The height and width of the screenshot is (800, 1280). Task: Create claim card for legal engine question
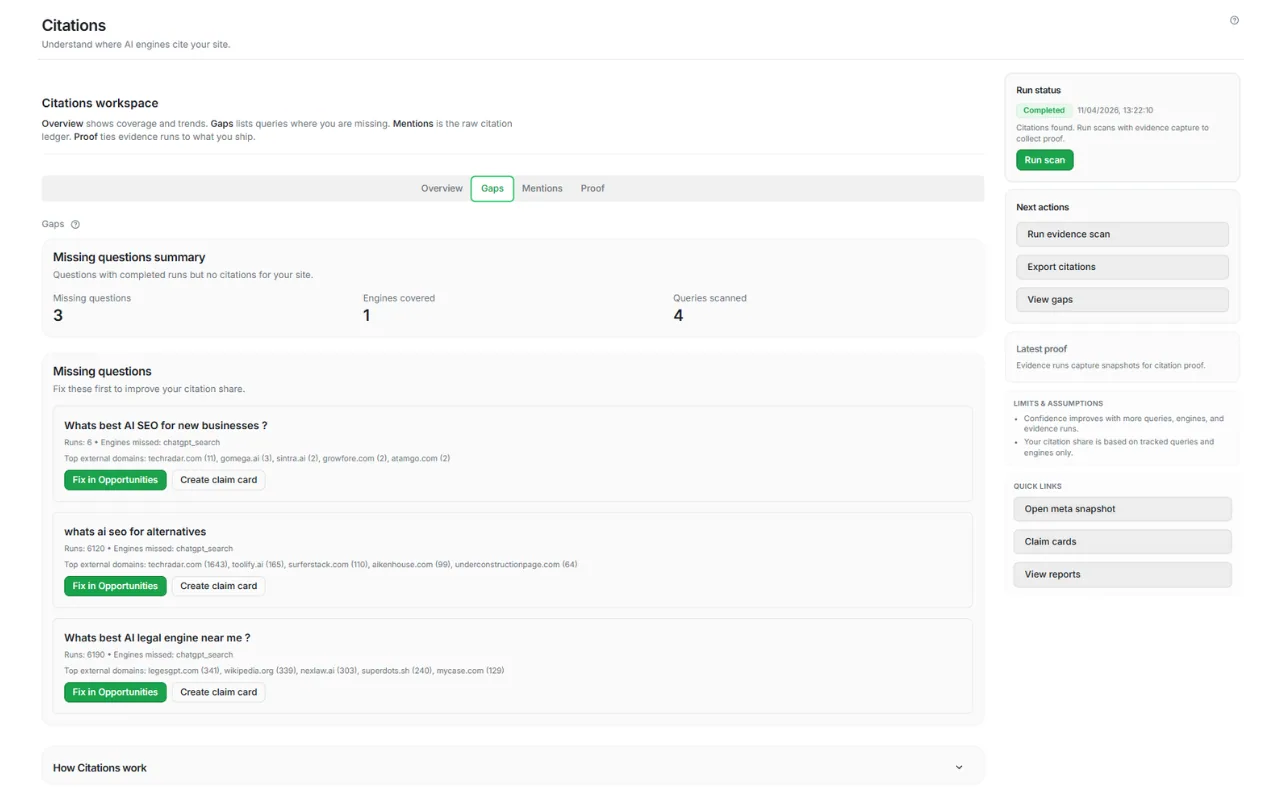click(x=219, y=692)
